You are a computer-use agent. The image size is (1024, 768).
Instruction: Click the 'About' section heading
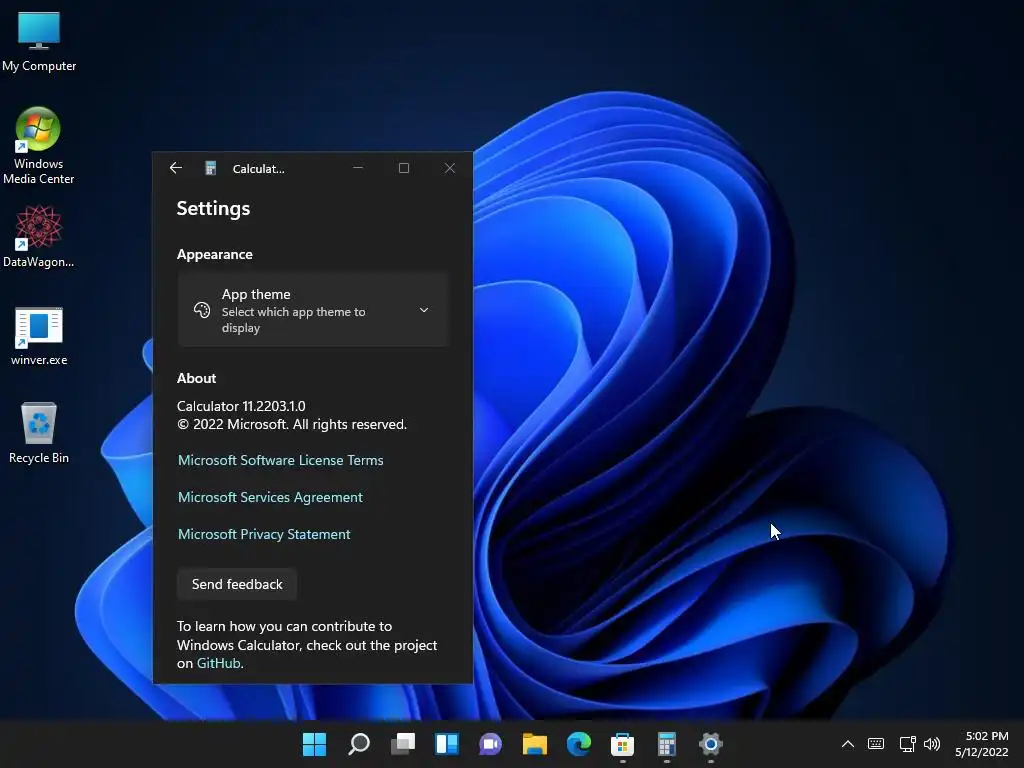196,378
